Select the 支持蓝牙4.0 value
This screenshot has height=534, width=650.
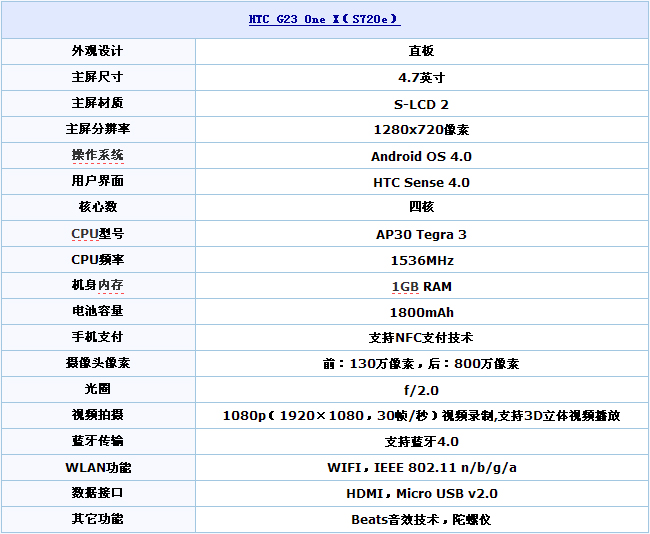coord(421,441)
